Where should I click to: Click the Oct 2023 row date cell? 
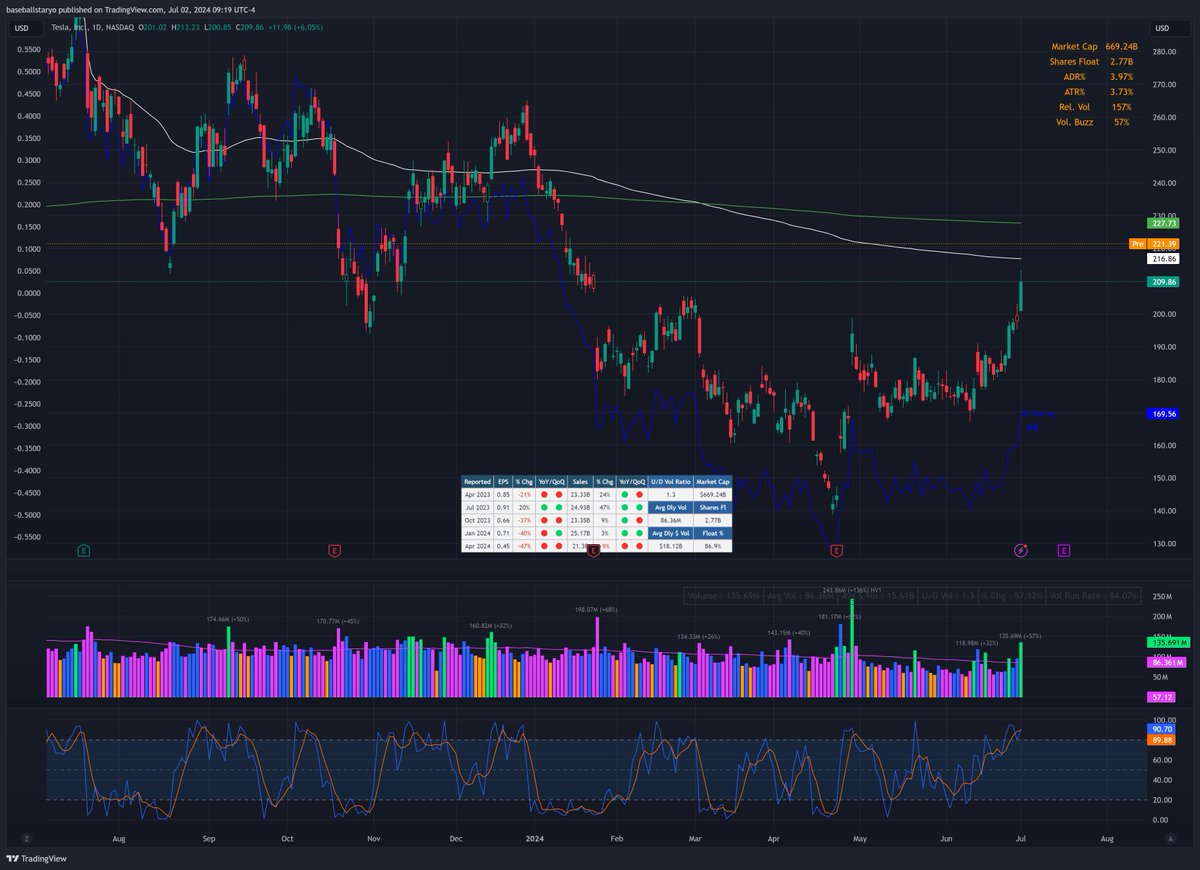coord(477,520)
